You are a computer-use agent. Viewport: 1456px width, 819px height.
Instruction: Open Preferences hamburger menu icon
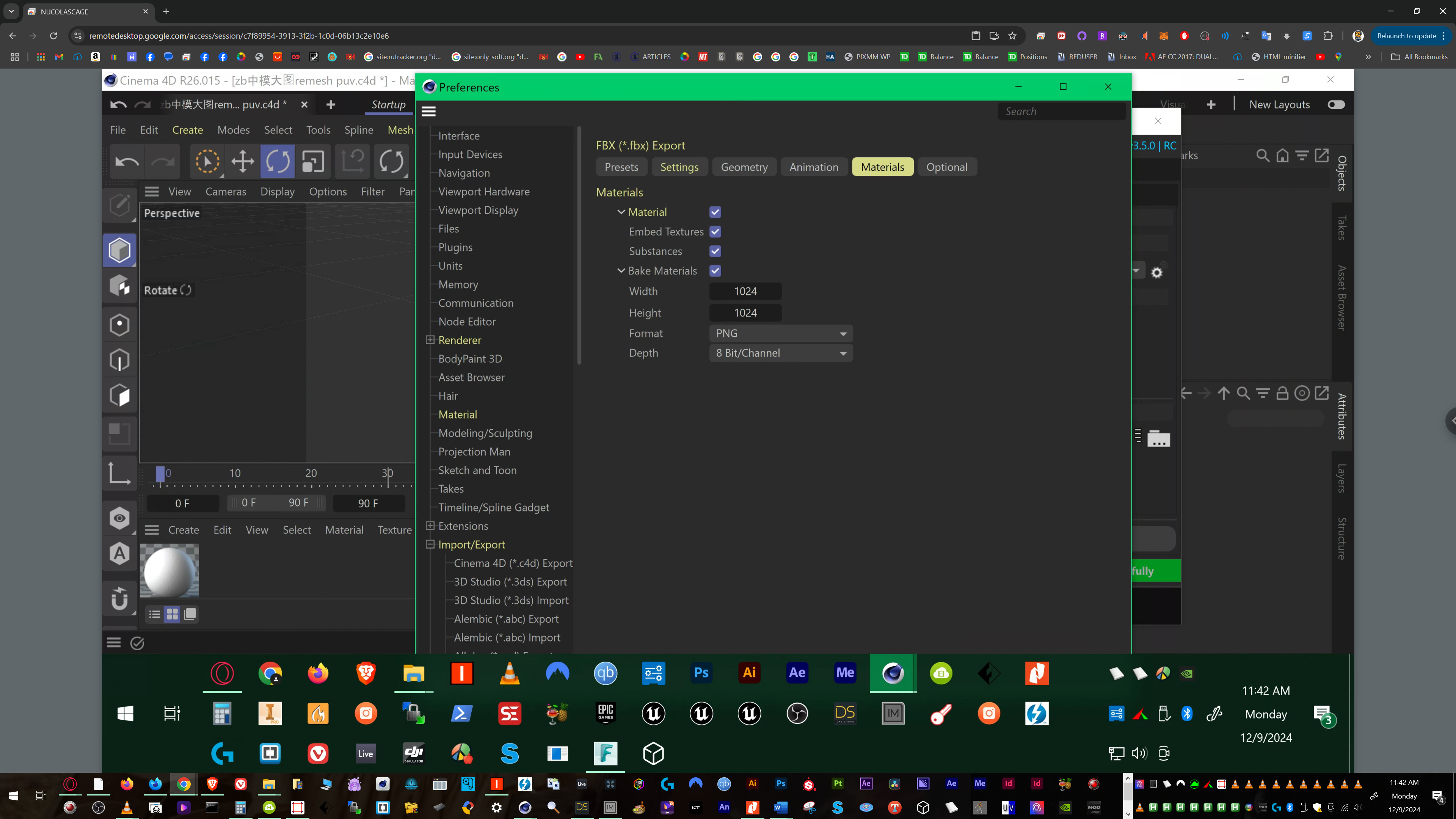click(429, 111)
